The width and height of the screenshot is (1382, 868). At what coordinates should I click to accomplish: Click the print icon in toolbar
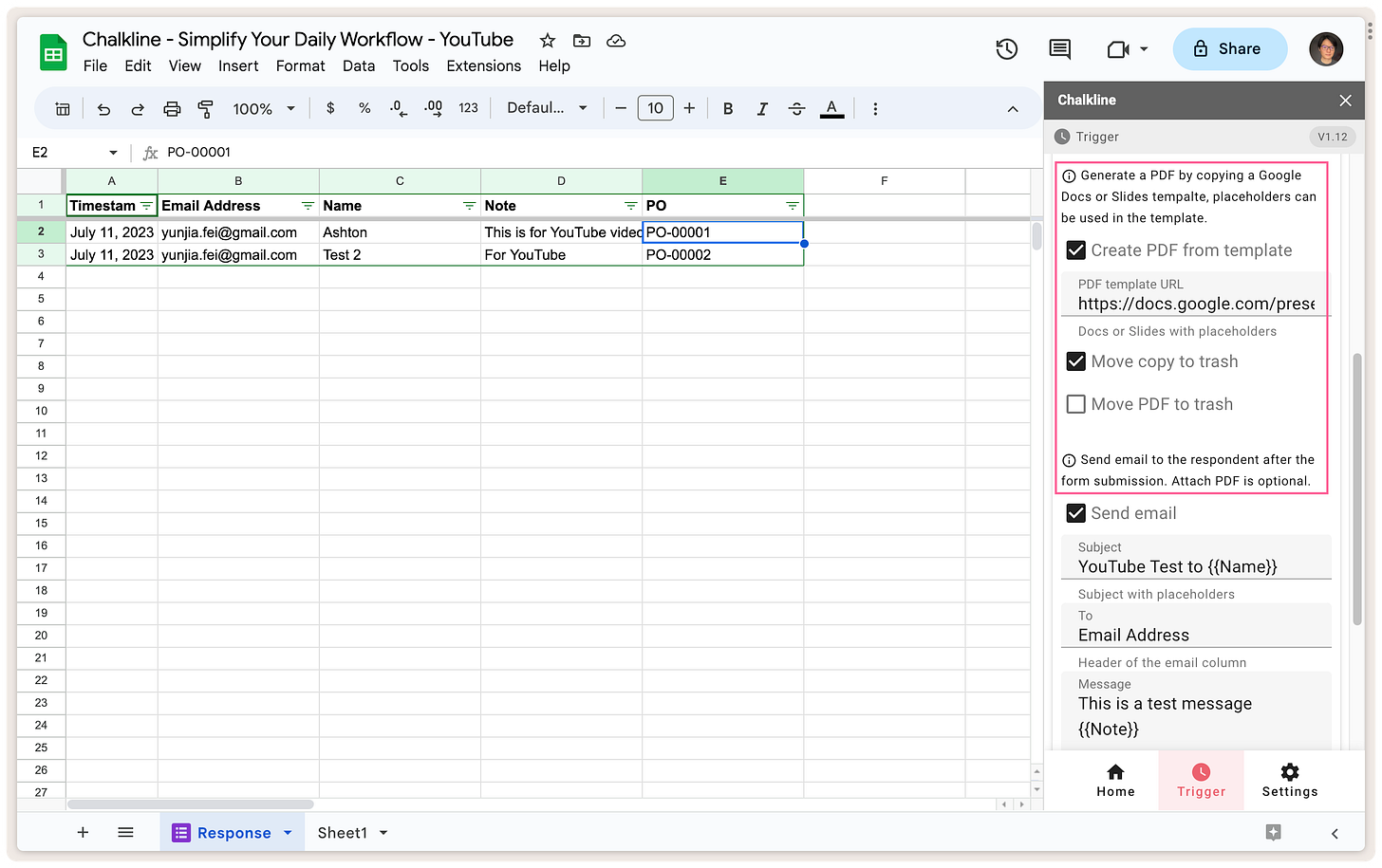click(x=172, y=109)
